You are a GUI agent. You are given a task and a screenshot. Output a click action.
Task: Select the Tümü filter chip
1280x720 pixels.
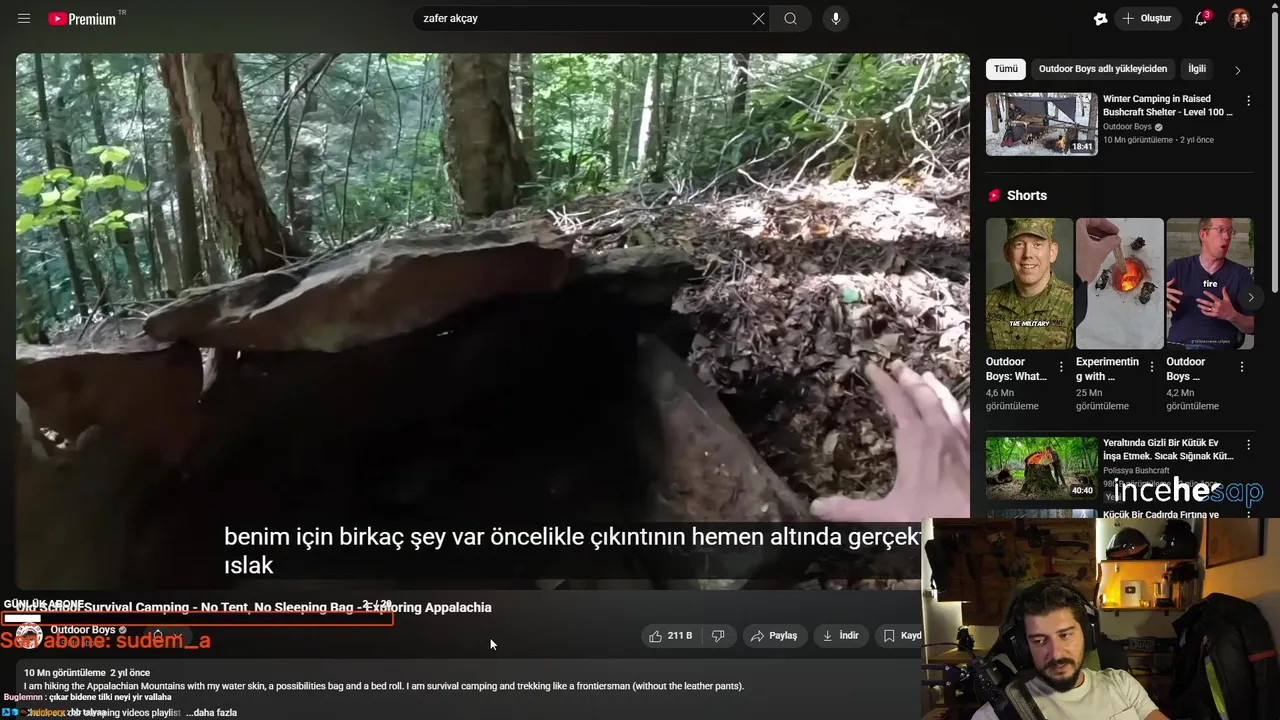[x=1005, y=69]
